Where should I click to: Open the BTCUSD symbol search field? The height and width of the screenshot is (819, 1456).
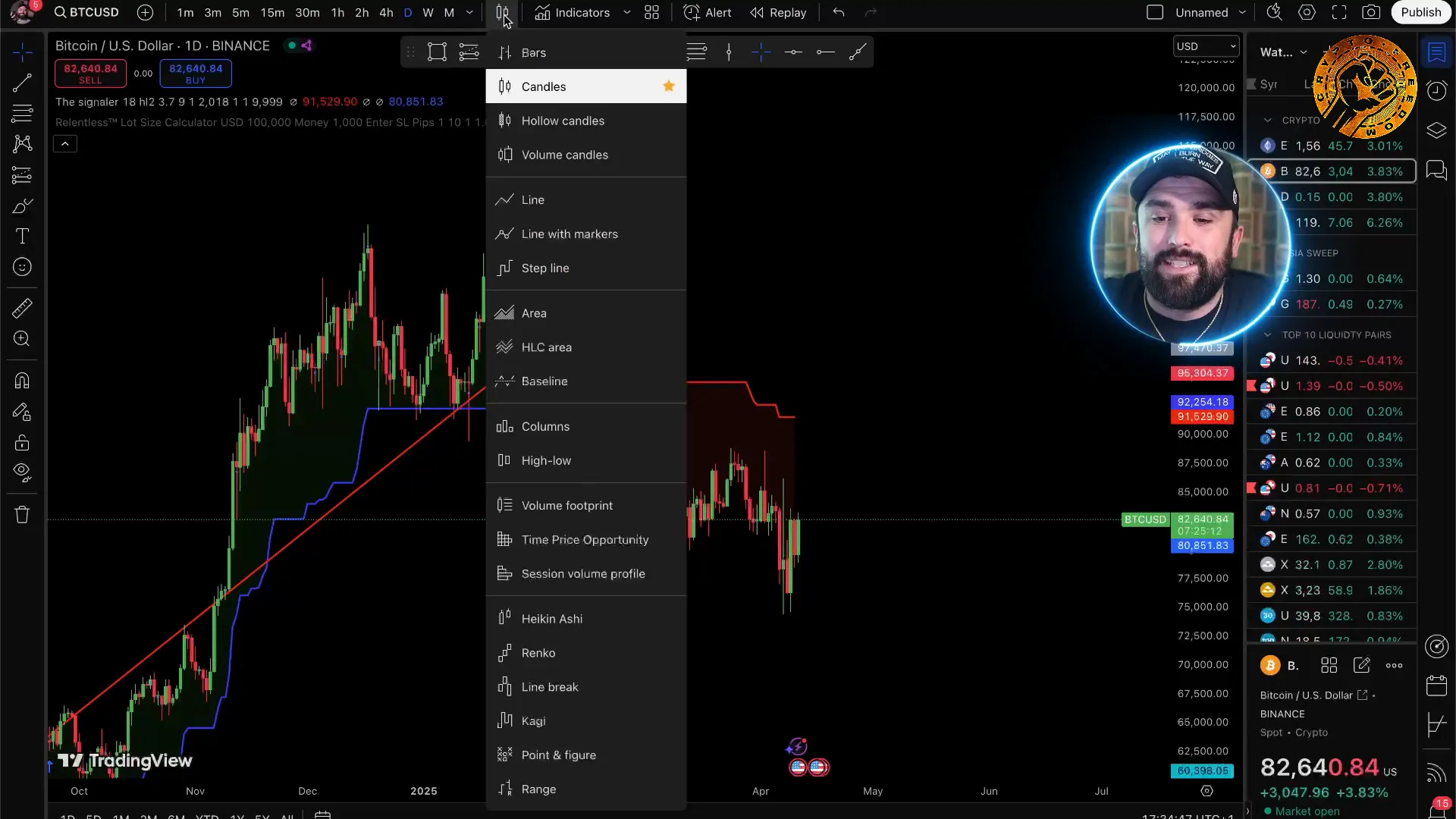pyautogui.click(x=86, y=12)
